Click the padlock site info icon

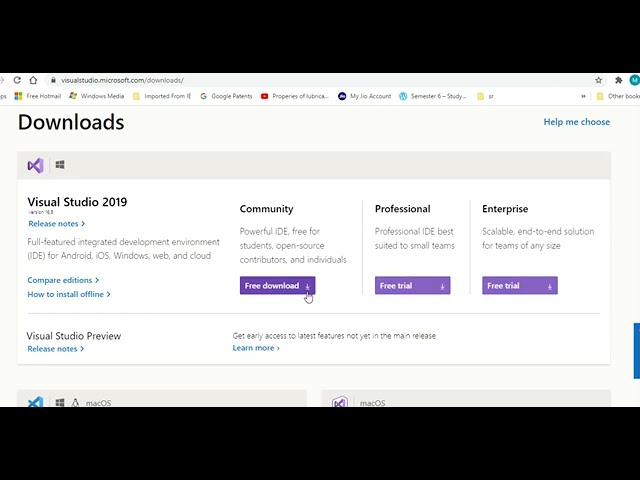[x=53, y=80]
